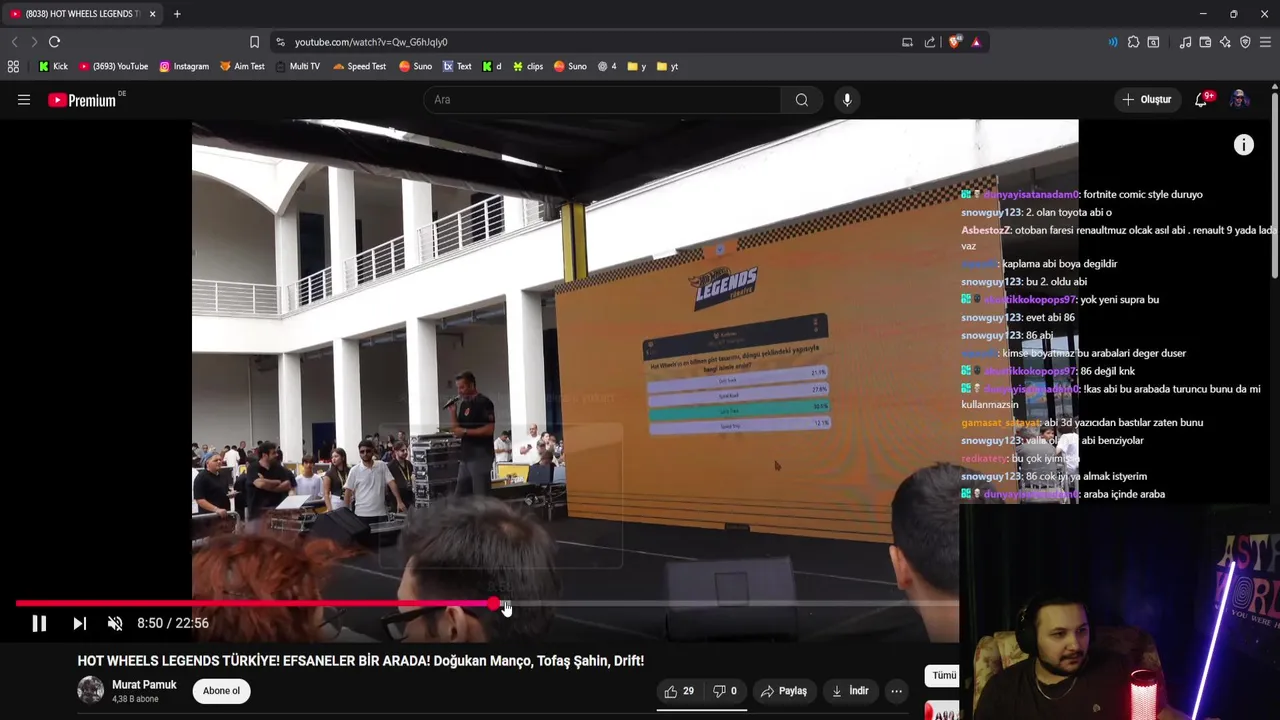Screen dimensions: 1280x720
Task: Click the 8:50 / 22:56 time display
Action: (x=173, y=623)
